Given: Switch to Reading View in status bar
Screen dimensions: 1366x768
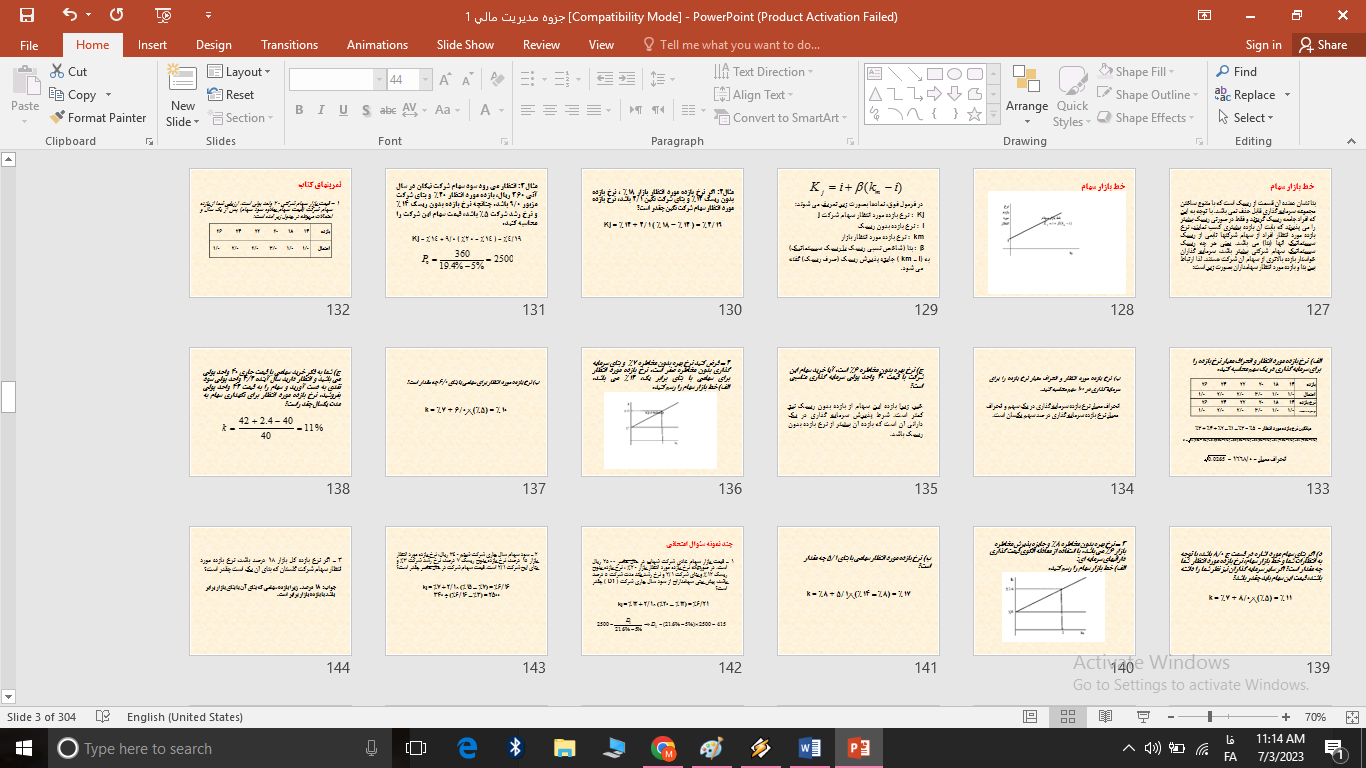Looking at the screenshot, I should point(1105,717).
